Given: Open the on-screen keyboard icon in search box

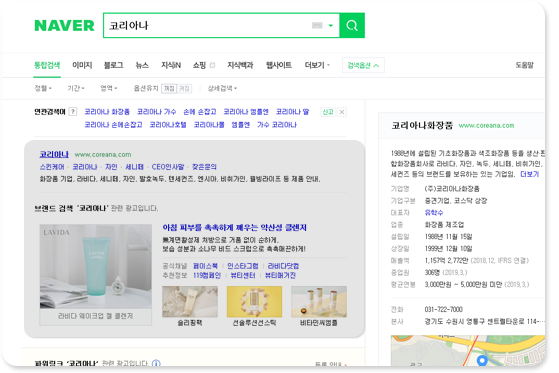Looking at the screenshot, I should pos(317,25).
